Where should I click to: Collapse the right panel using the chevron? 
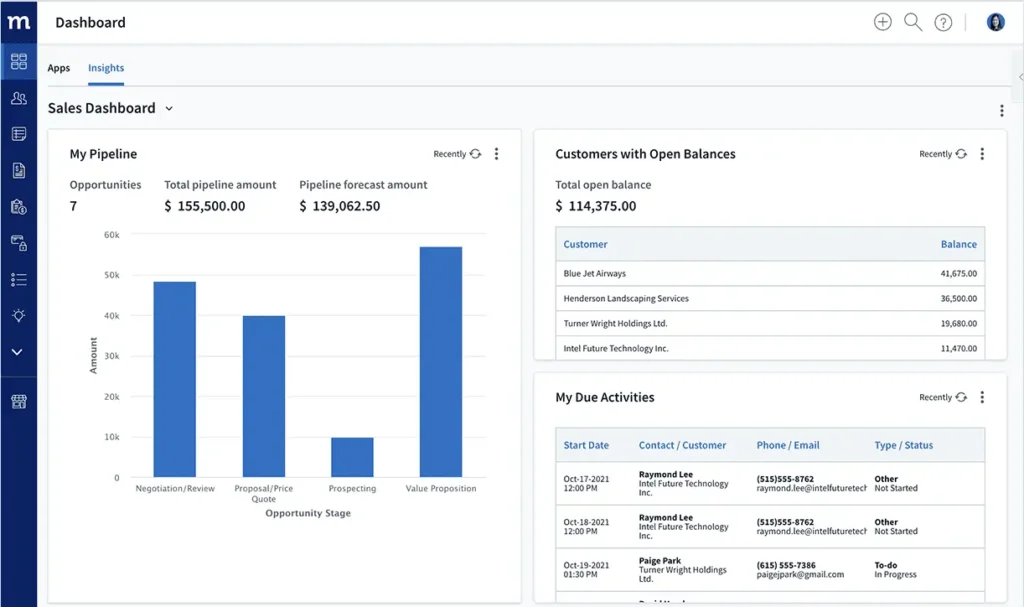[x=1019, y=75]
